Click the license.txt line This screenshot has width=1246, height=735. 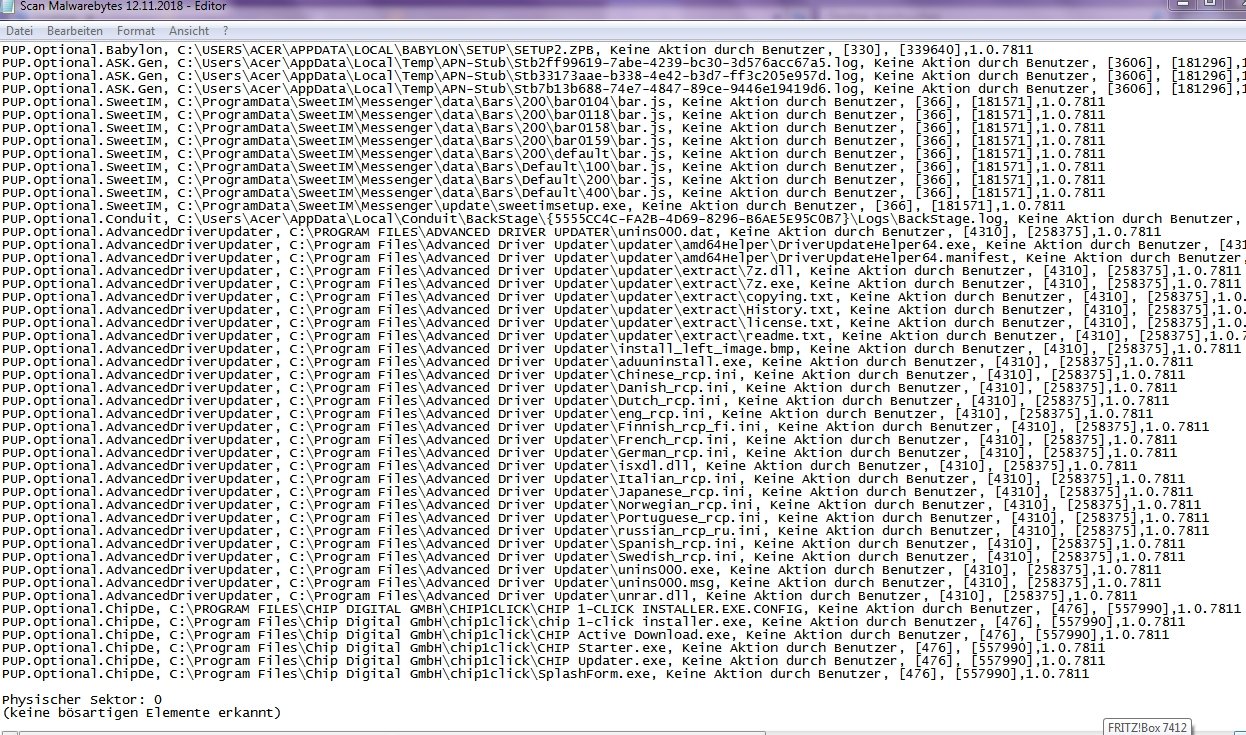click(x=623, y=322)
